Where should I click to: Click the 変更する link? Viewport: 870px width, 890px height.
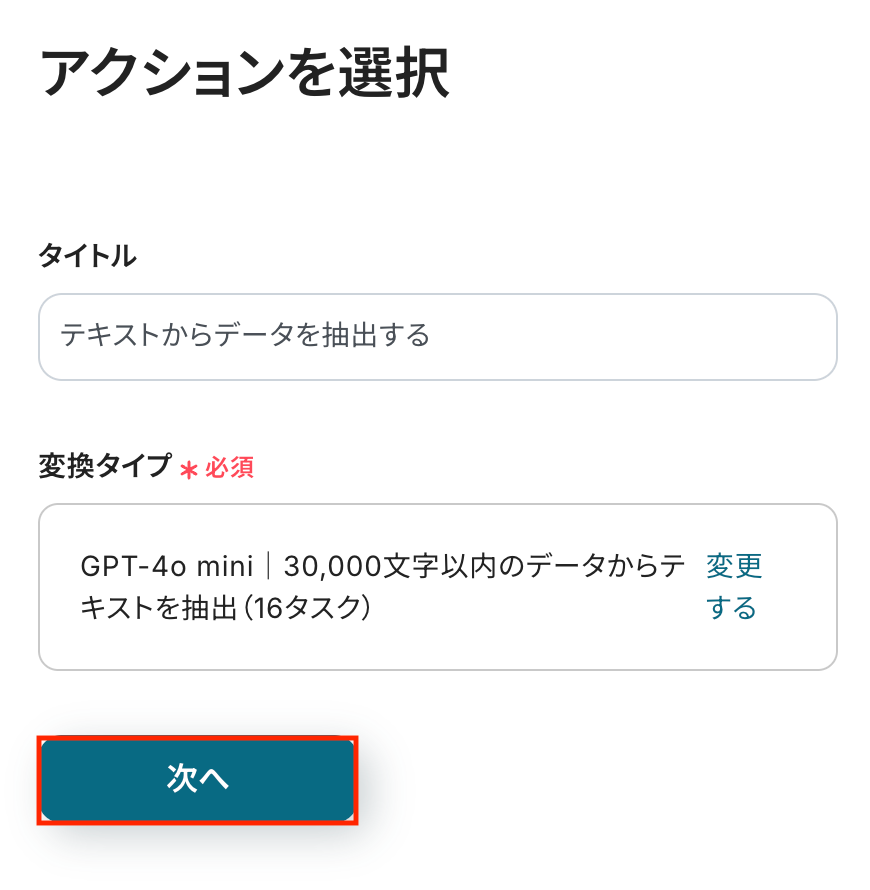pos(733,587)
